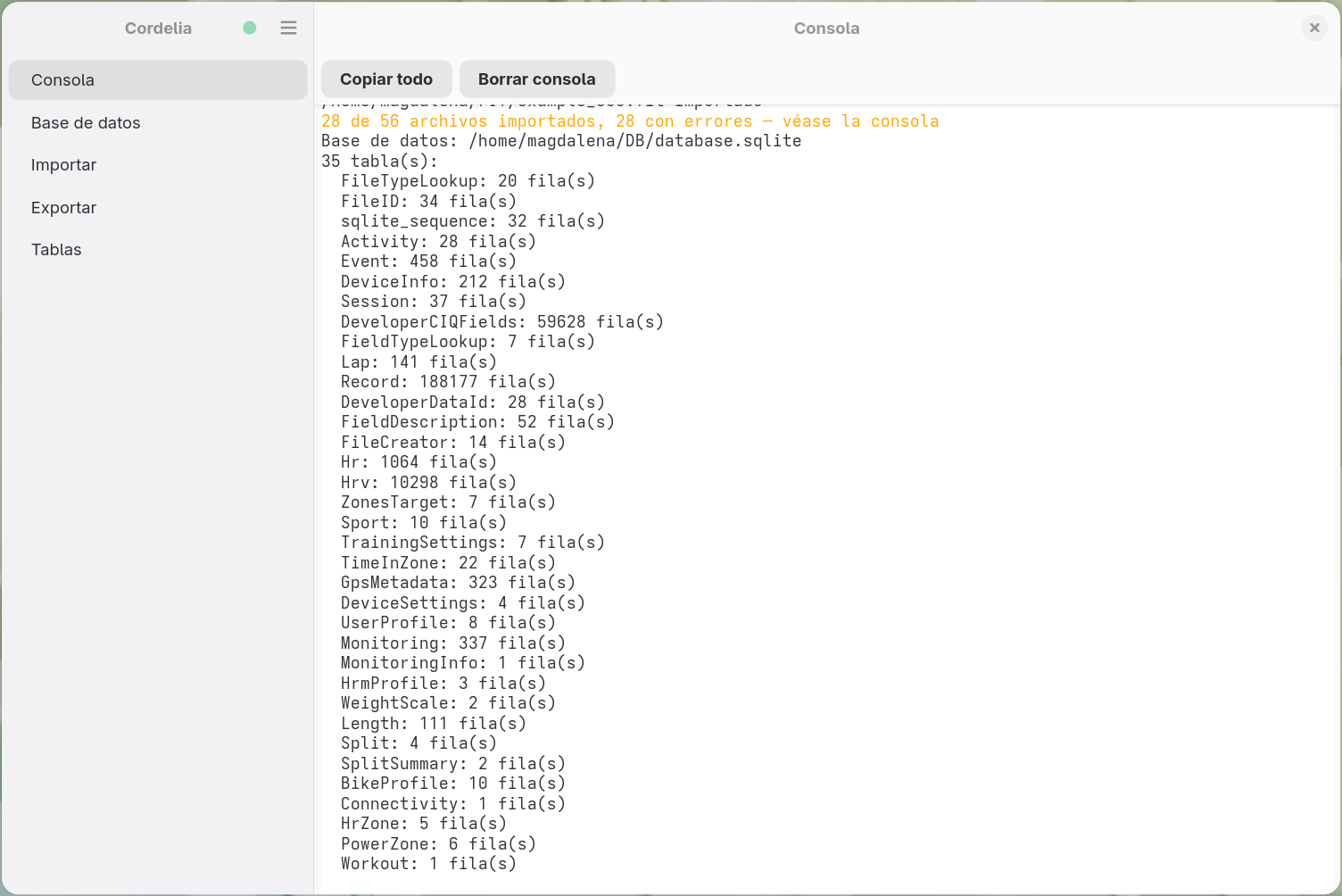This screenshot has height=896, width=1342.
Task: Click the BikeProfile: 10 fila(s) line
Action: pyautogui.click(x=453, y=784)
